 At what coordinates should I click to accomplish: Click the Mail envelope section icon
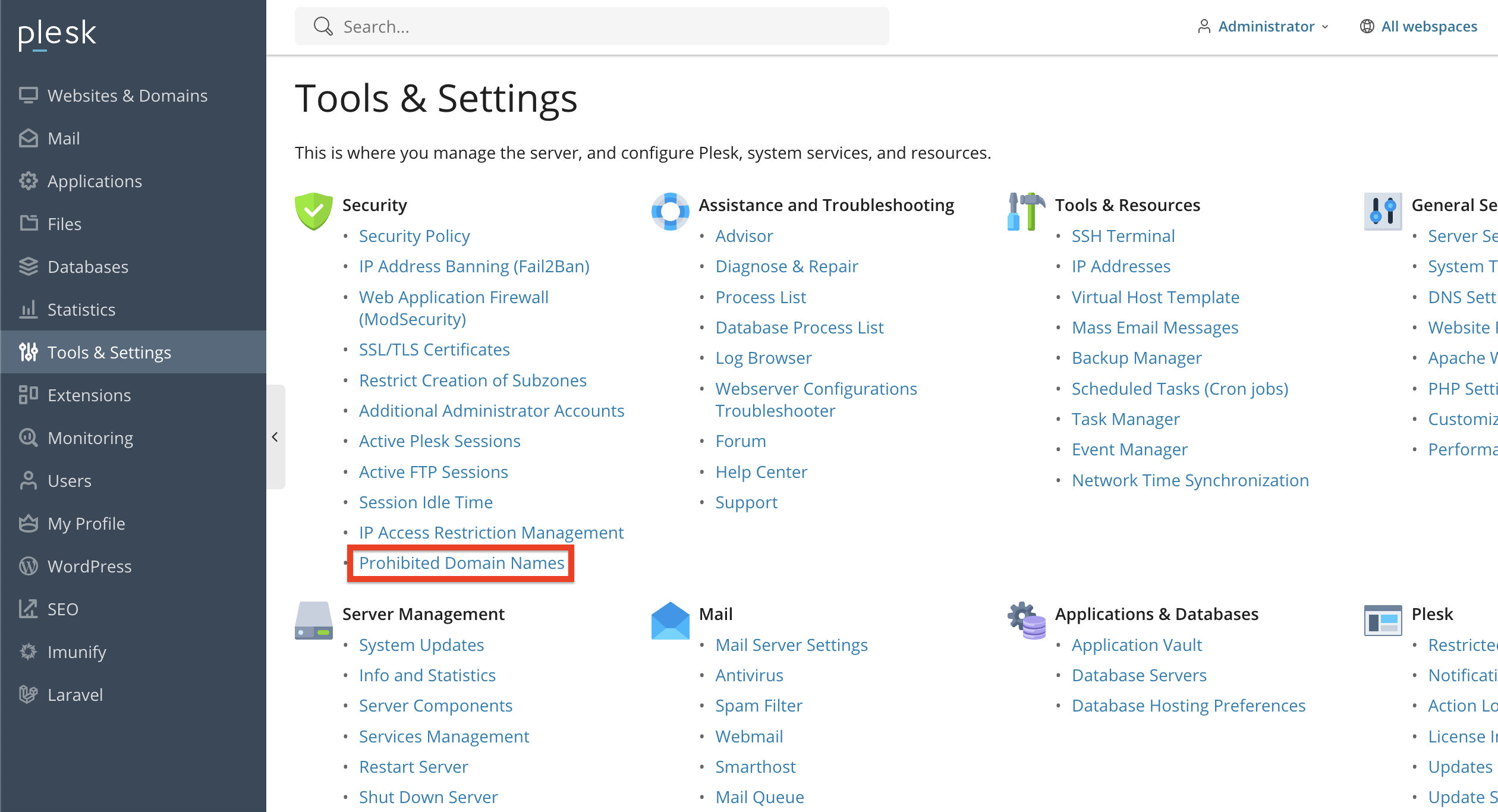point(670,621)
